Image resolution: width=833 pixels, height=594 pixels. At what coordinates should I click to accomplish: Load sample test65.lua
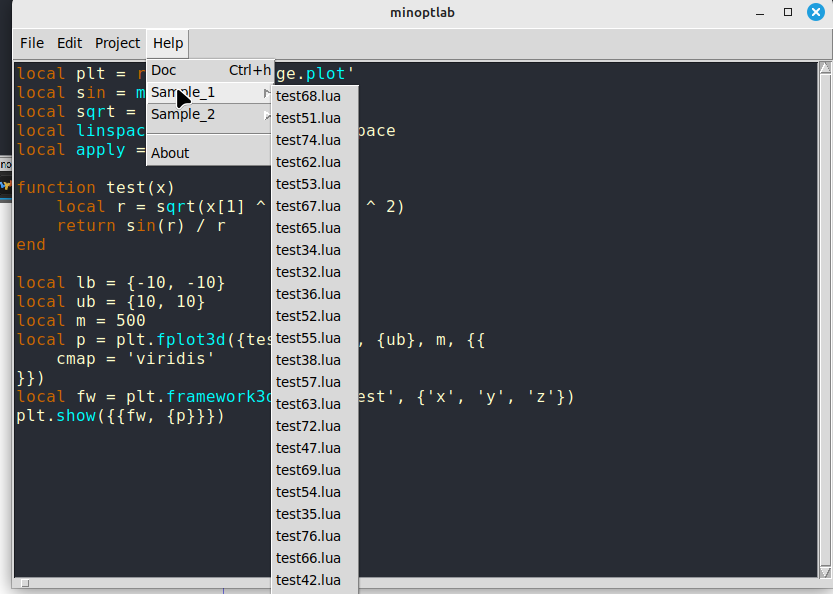click(x=314, y=228)
